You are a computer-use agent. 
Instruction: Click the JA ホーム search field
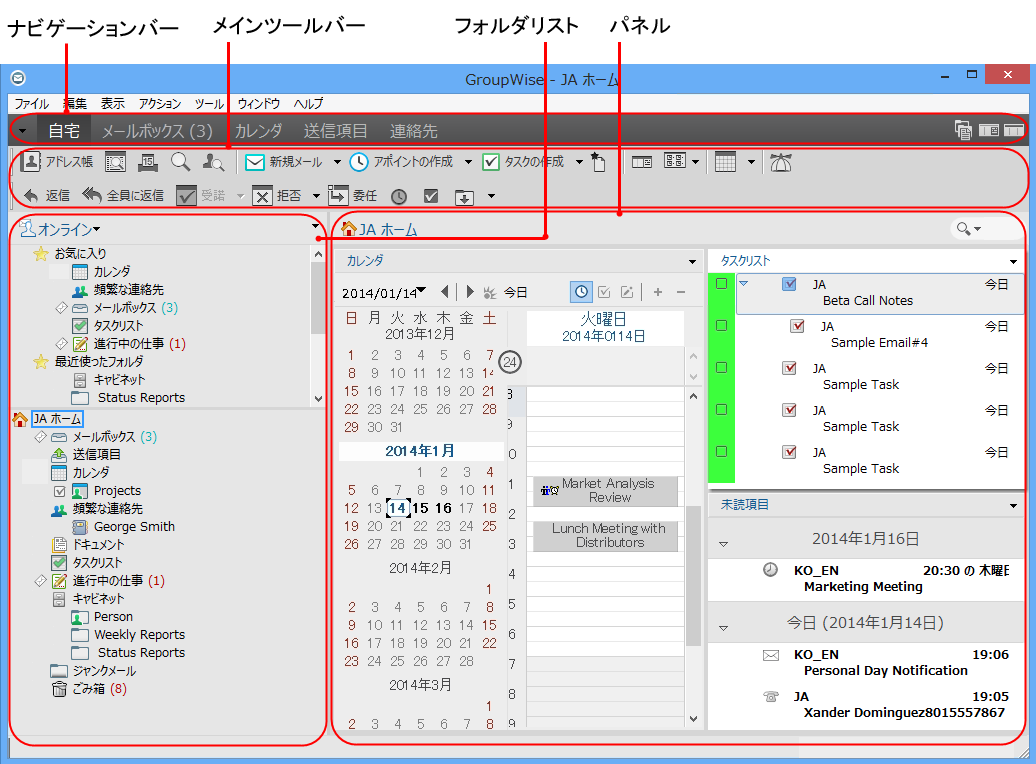click(x=987, y=229)
